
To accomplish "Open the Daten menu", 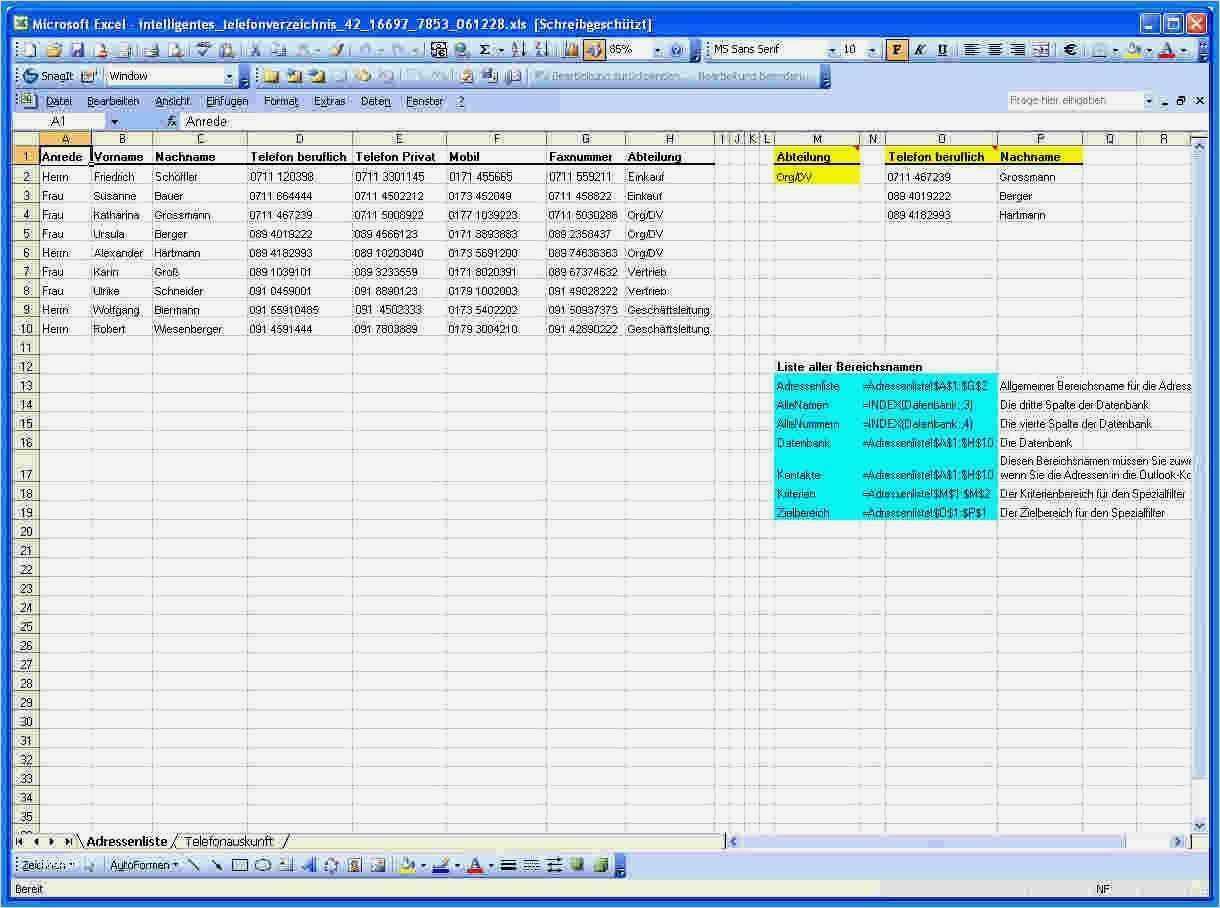I will [x=375, y=101].
